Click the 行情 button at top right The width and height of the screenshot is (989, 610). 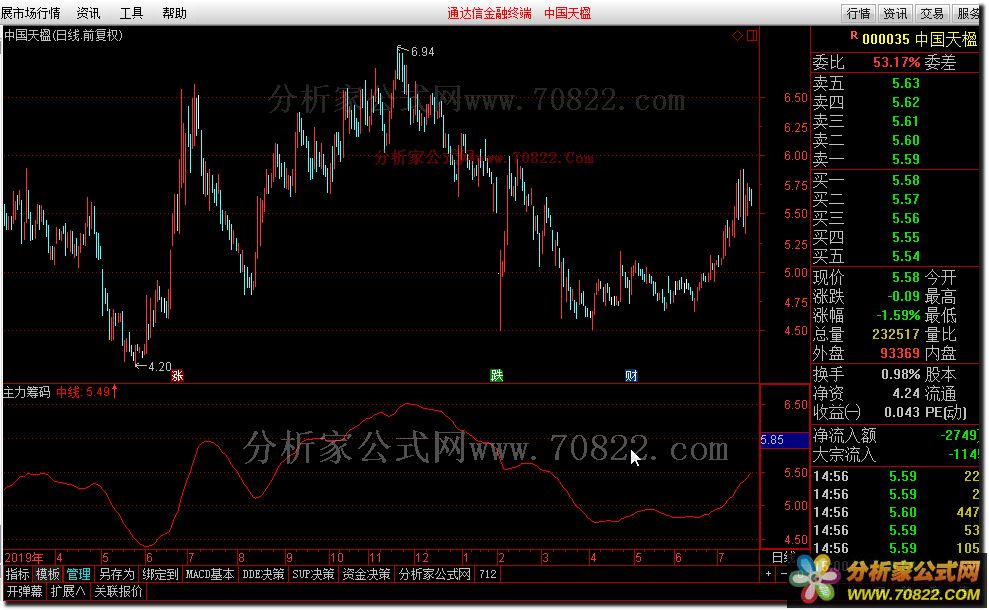858,13
